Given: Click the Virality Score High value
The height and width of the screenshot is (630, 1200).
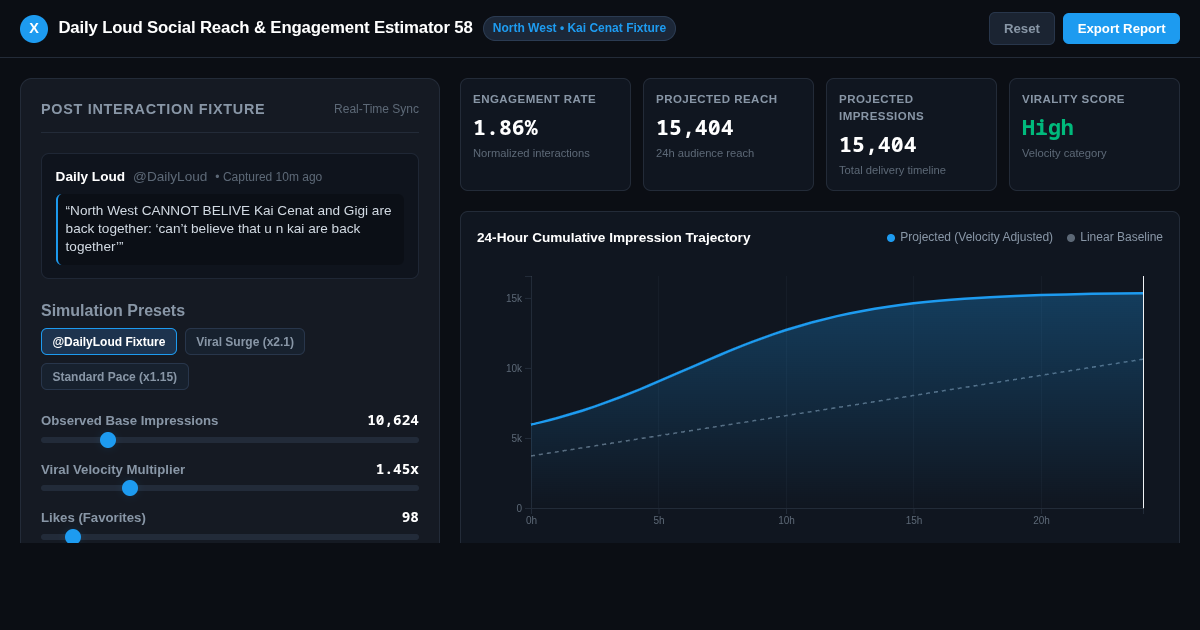Looking at the screenshot, I should (1047, 128).
